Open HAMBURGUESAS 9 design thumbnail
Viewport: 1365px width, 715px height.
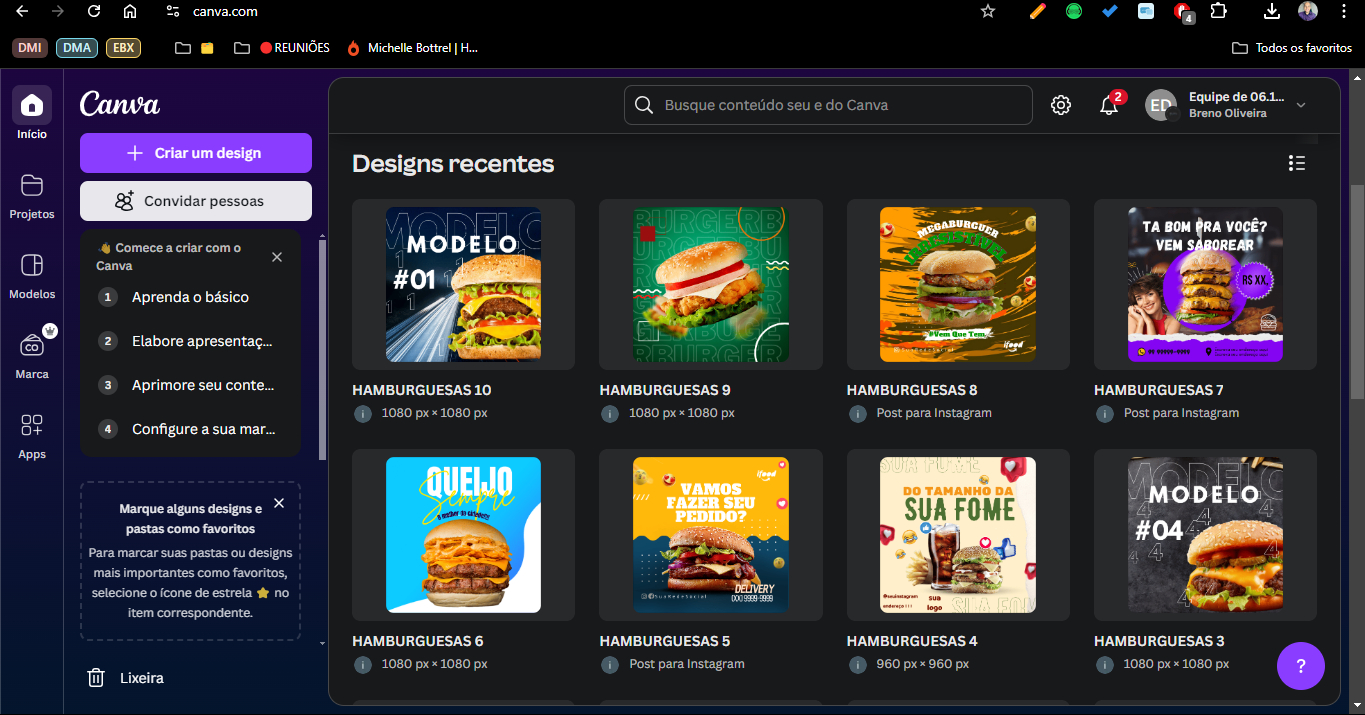[x=711, y=285]
